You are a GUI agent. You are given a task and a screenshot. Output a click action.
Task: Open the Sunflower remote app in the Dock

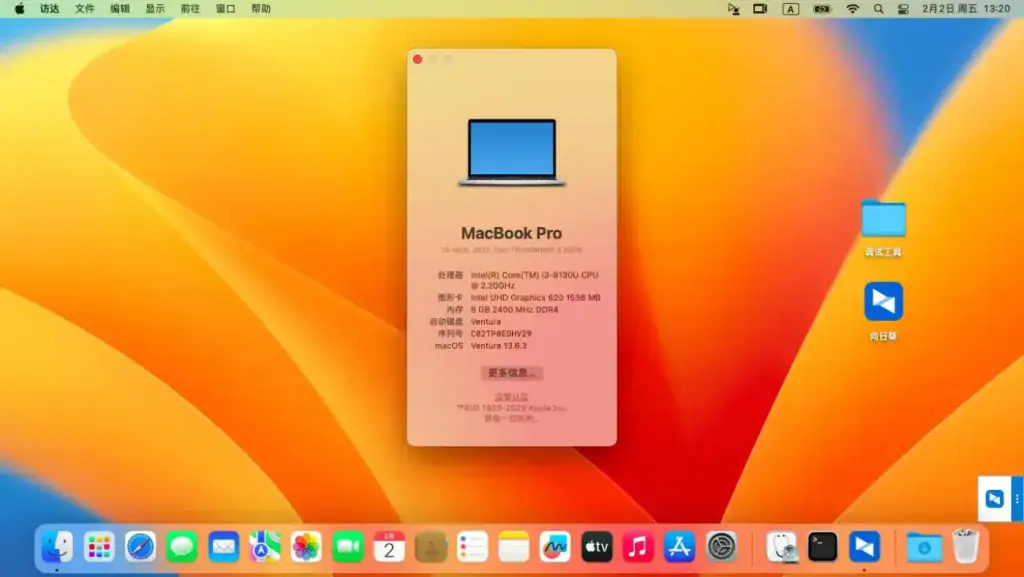865,547
